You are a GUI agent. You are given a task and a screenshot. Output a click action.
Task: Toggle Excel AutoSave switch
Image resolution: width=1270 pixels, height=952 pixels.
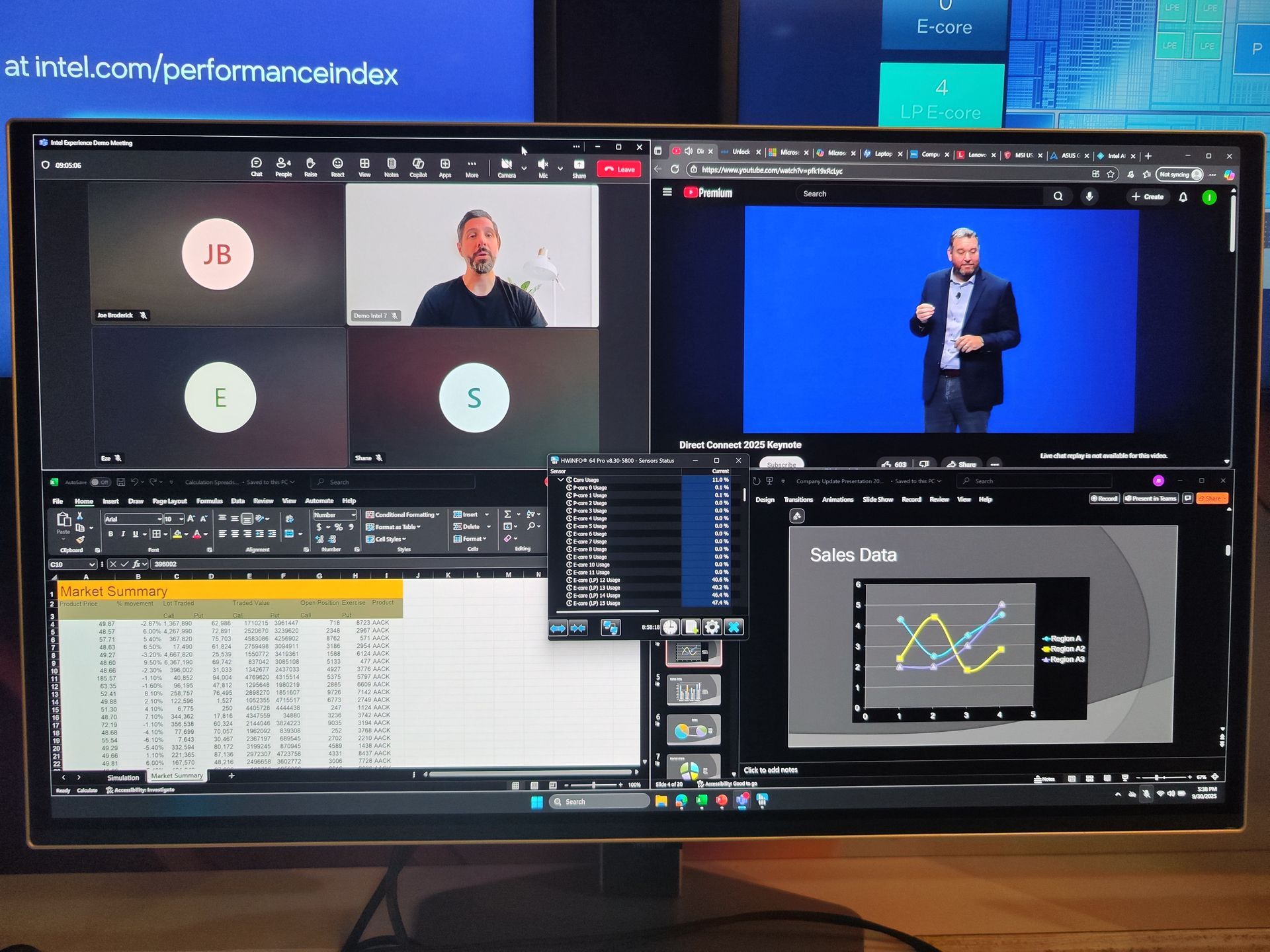[100, 482]
